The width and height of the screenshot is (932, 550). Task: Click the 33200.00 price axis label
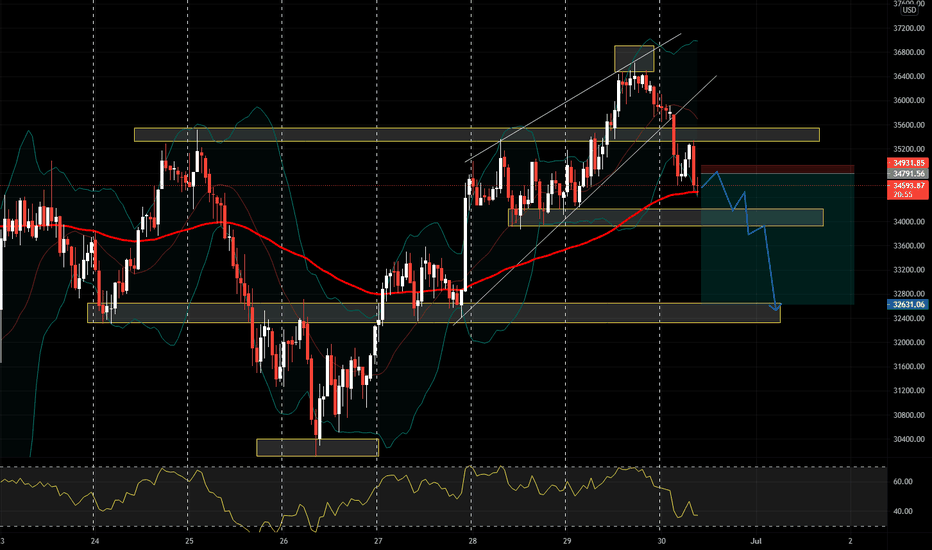click(x=909, y=270)
